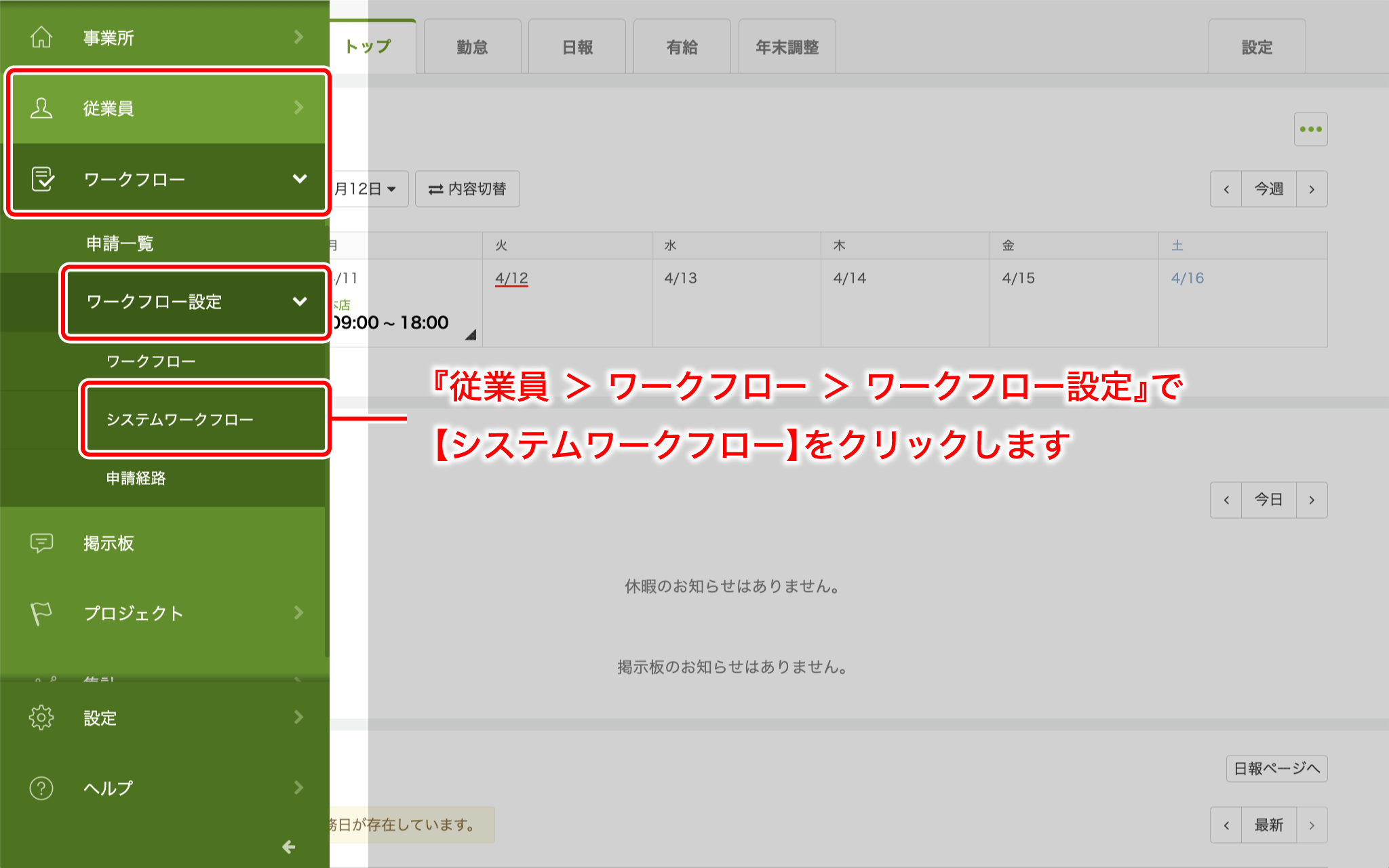Expand 事業所 menu chevron
The height and width of the screenshot is (868, 1389).
[298, 37]
